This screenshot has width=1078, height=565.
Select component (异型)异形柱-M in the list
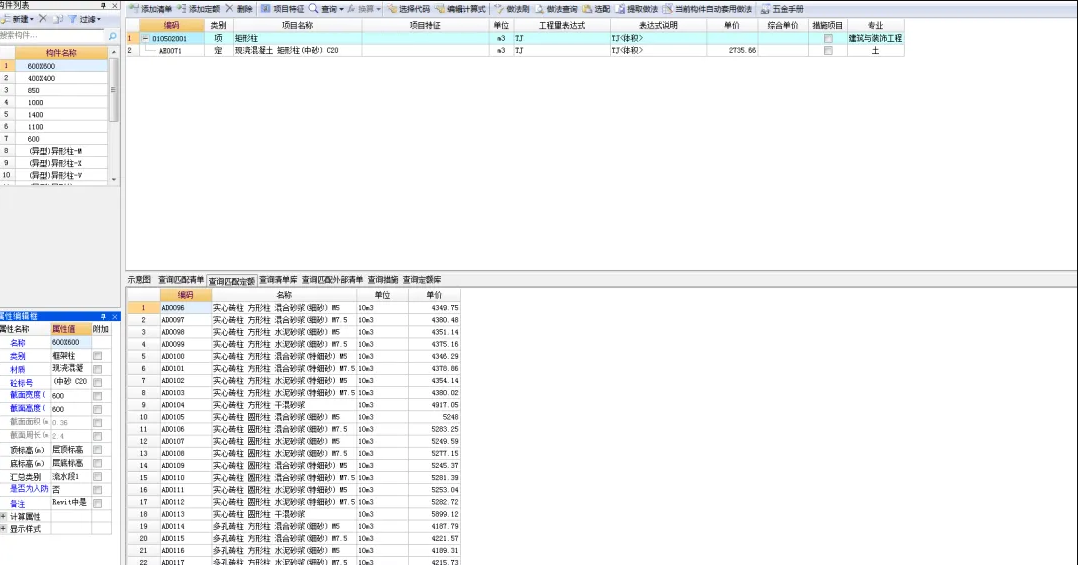(61, 151)
